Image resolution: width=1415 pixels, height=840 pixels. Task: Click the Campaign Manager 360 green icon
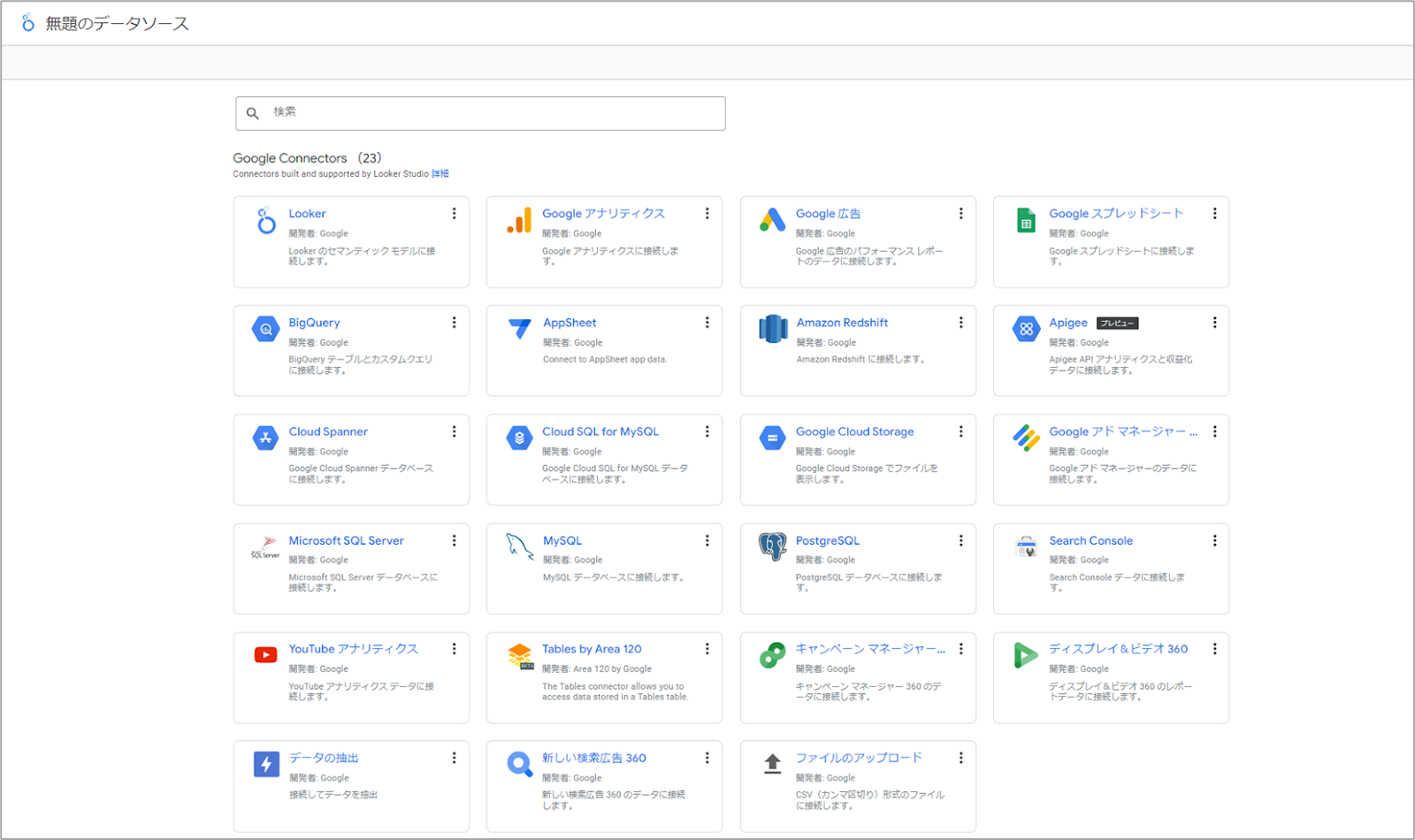coord(772,655)
